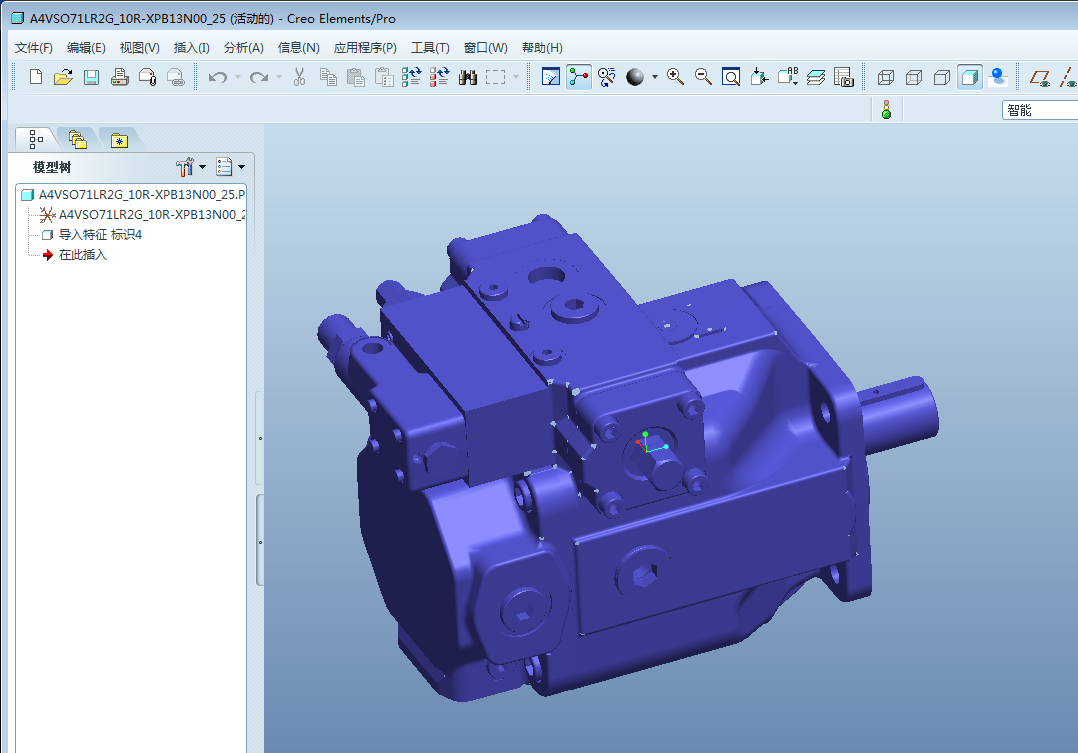
Task: Print the active object
Action: pos(120,77)
